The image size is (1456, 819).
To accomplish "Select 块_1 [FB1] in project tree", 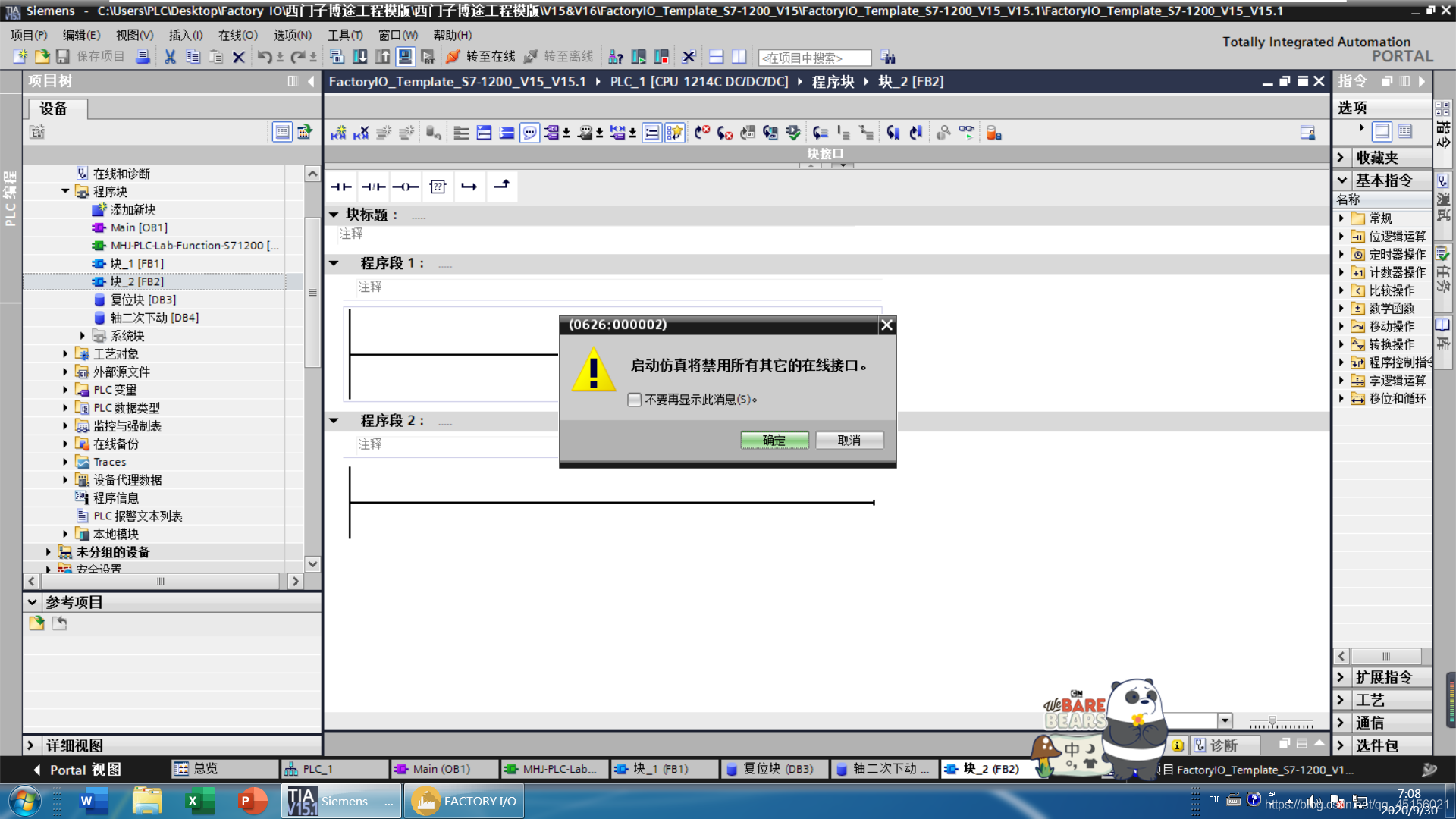I will click(x=137, y=263).
